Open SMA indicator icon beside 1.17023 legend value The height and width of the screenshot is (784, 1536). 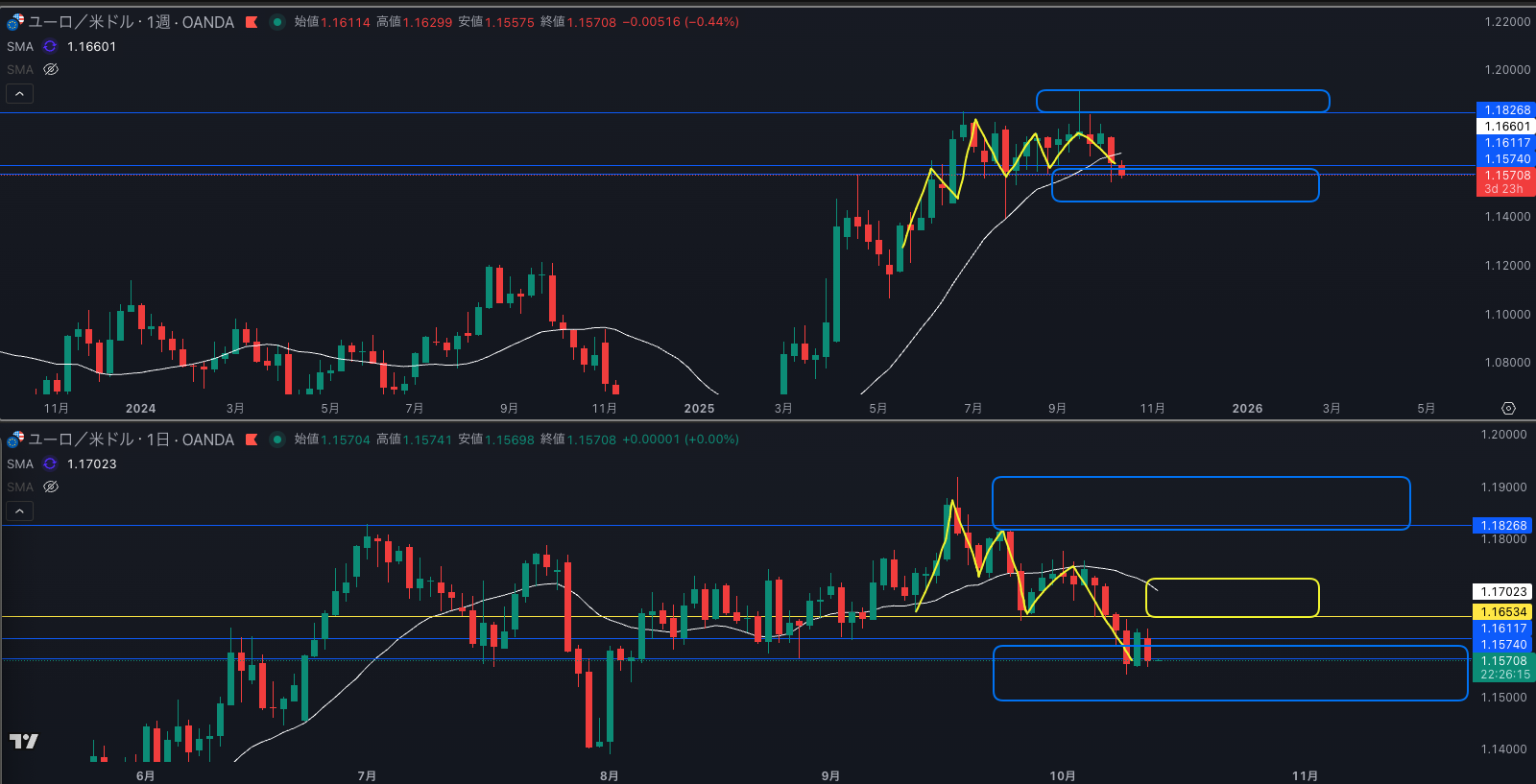click(x=50, y=463)
